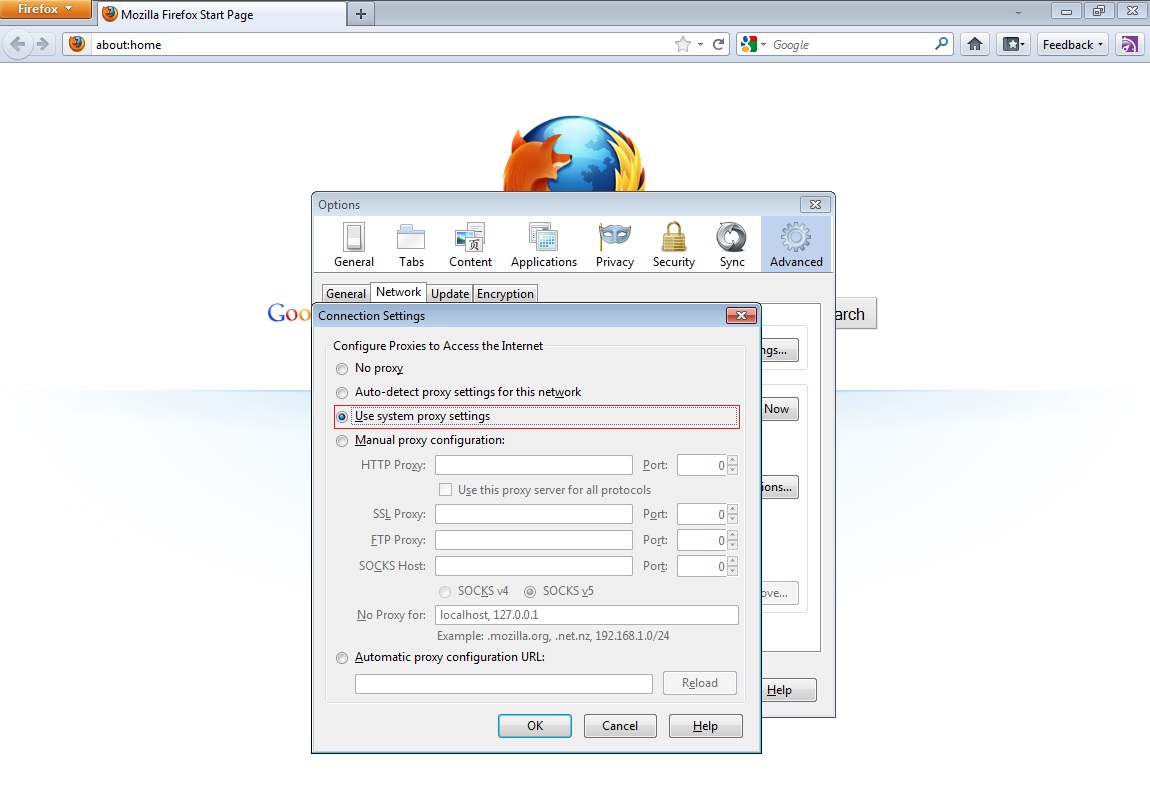Open the orange Firefox menu dropdown
The width and height of the screenshot is (1150, 810).
(x=46, y=10)
